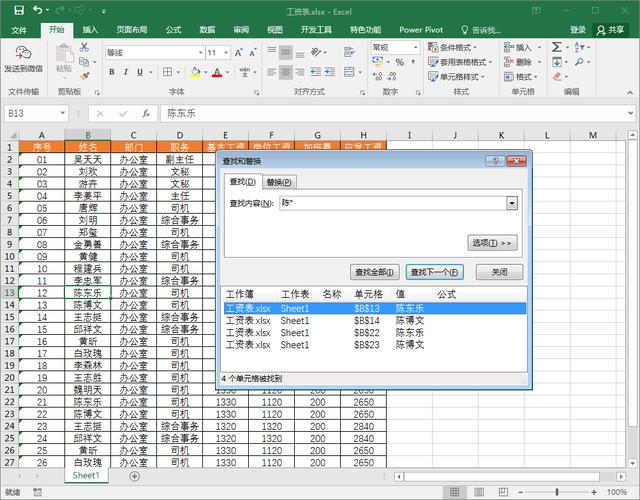Click Decrease Indent icon

(316, 72)
